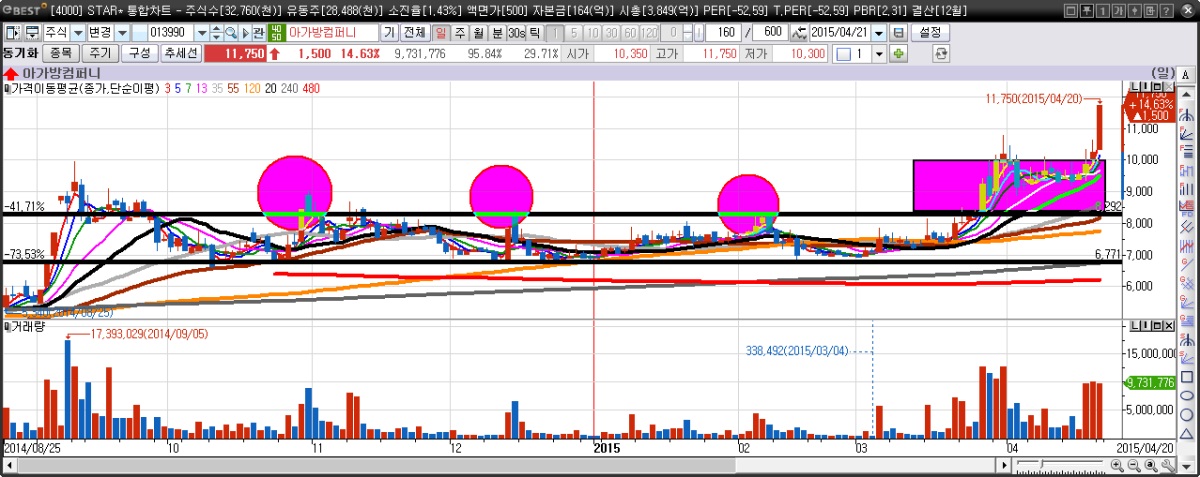Click the second layout icon with down arrow
Image resolution: width=1200 pixels, height=477 pixels.
[34, 32]
